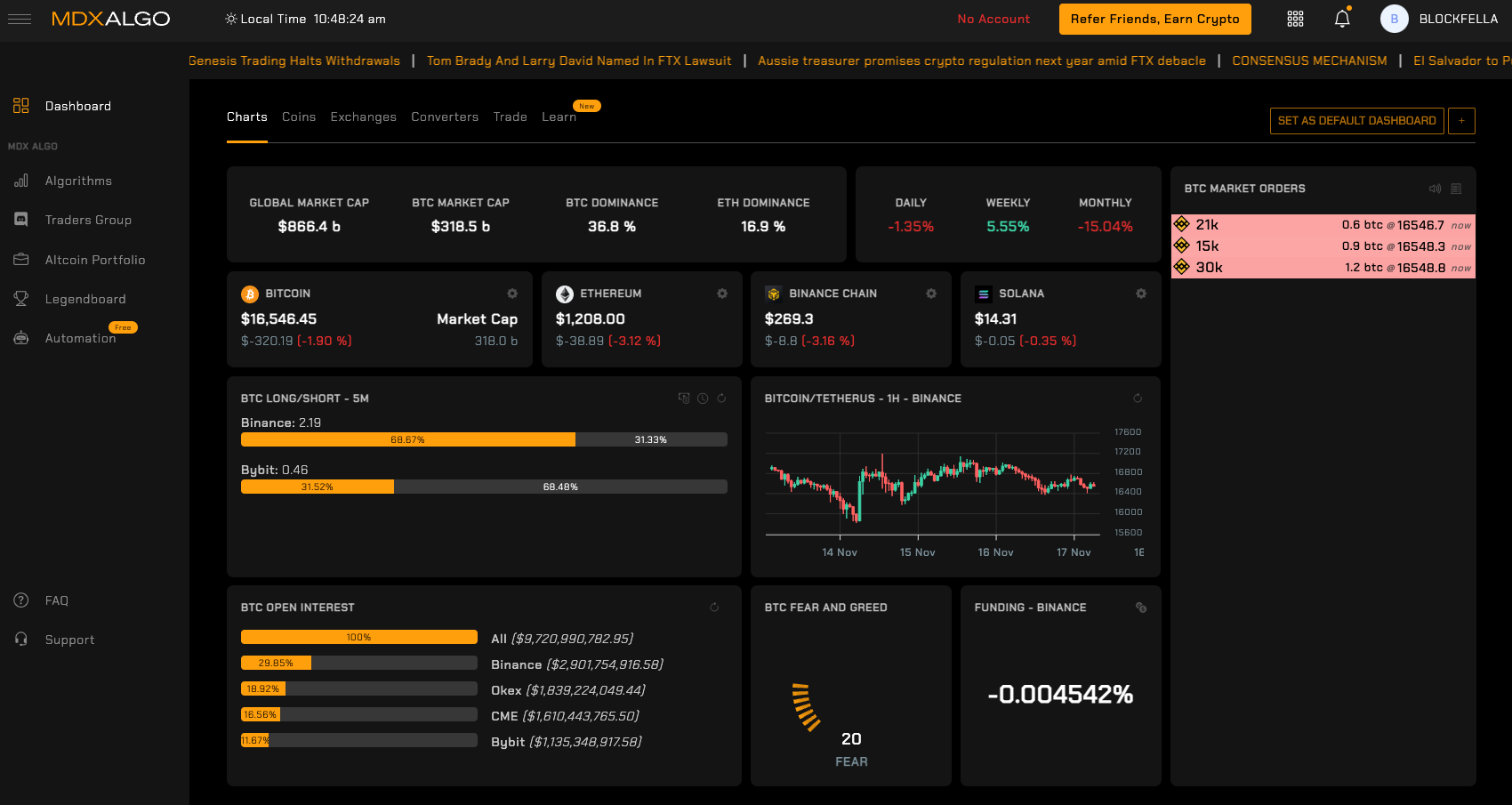
Task: Click the MDXALGO logo
Action: (x=110, y=19)
